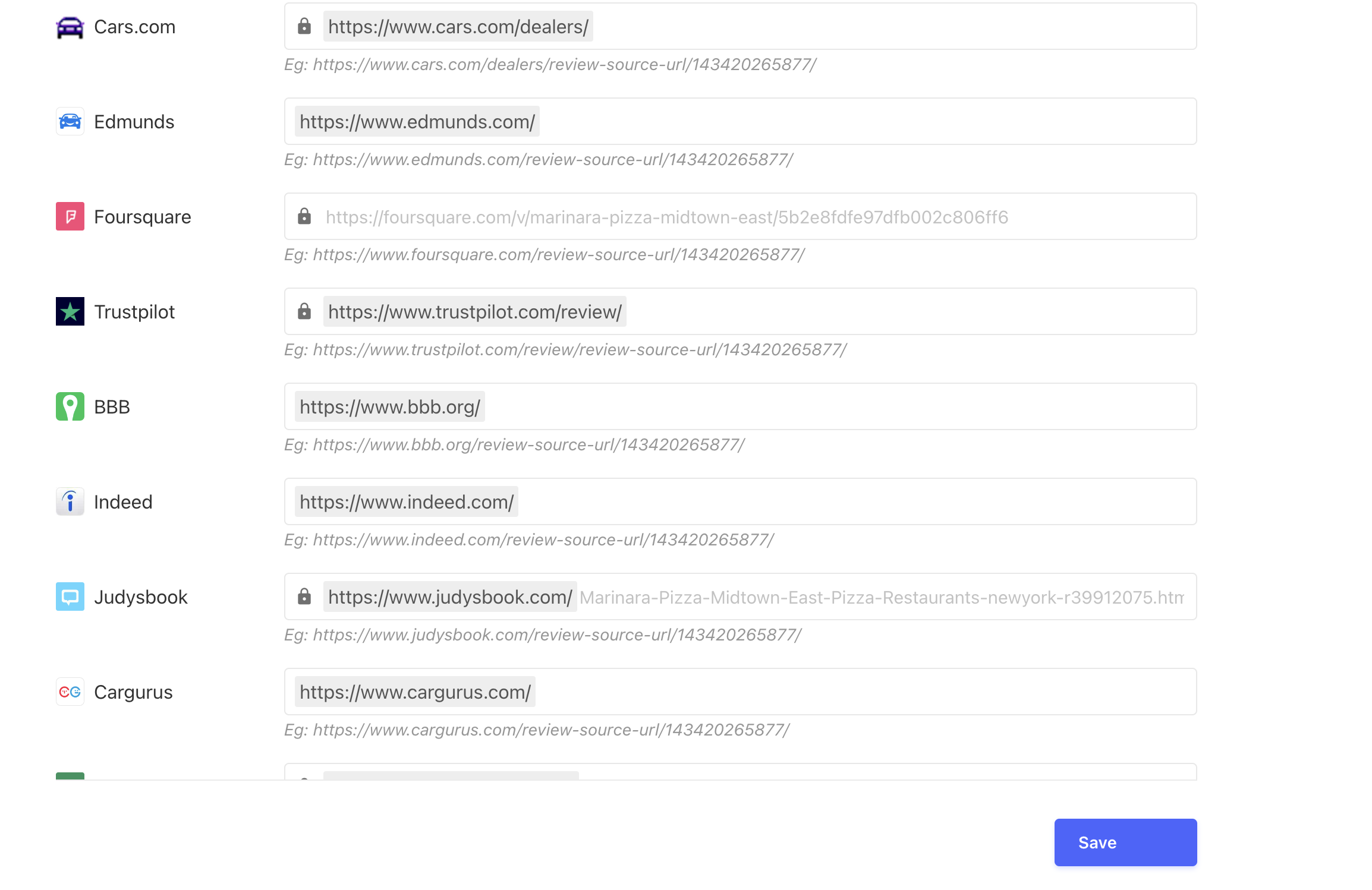Click the BBB green pin icon
Screen dimensions: 1372x890
[70, 407]
